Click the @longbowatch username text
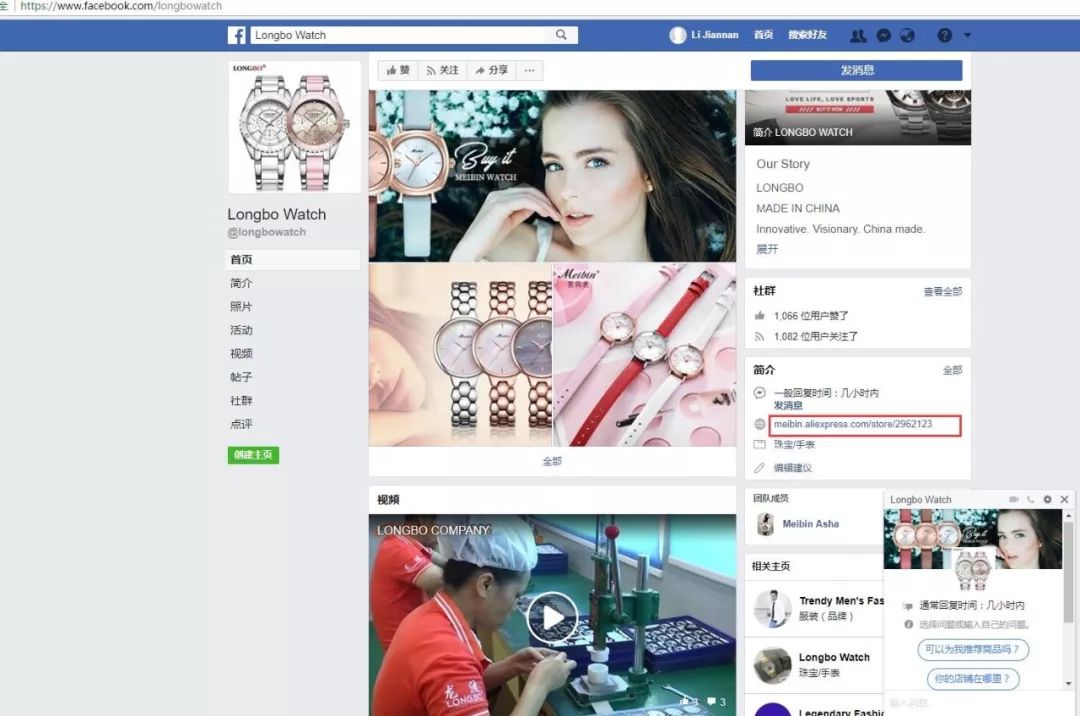The image size is (1080, 716). 267,232
